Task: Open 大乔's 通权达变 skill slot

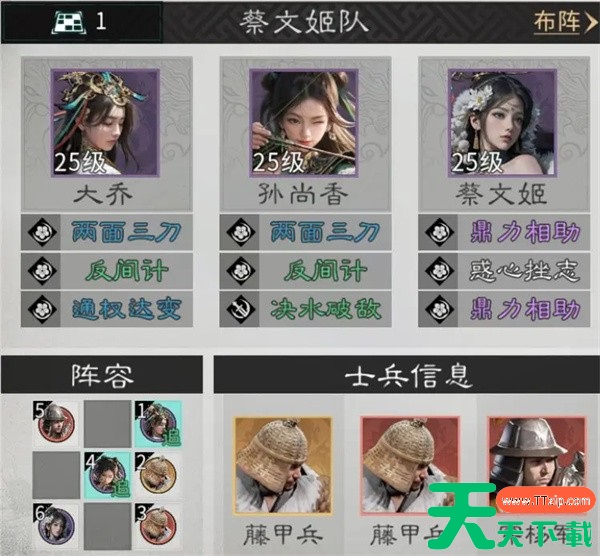Action: 107,309
